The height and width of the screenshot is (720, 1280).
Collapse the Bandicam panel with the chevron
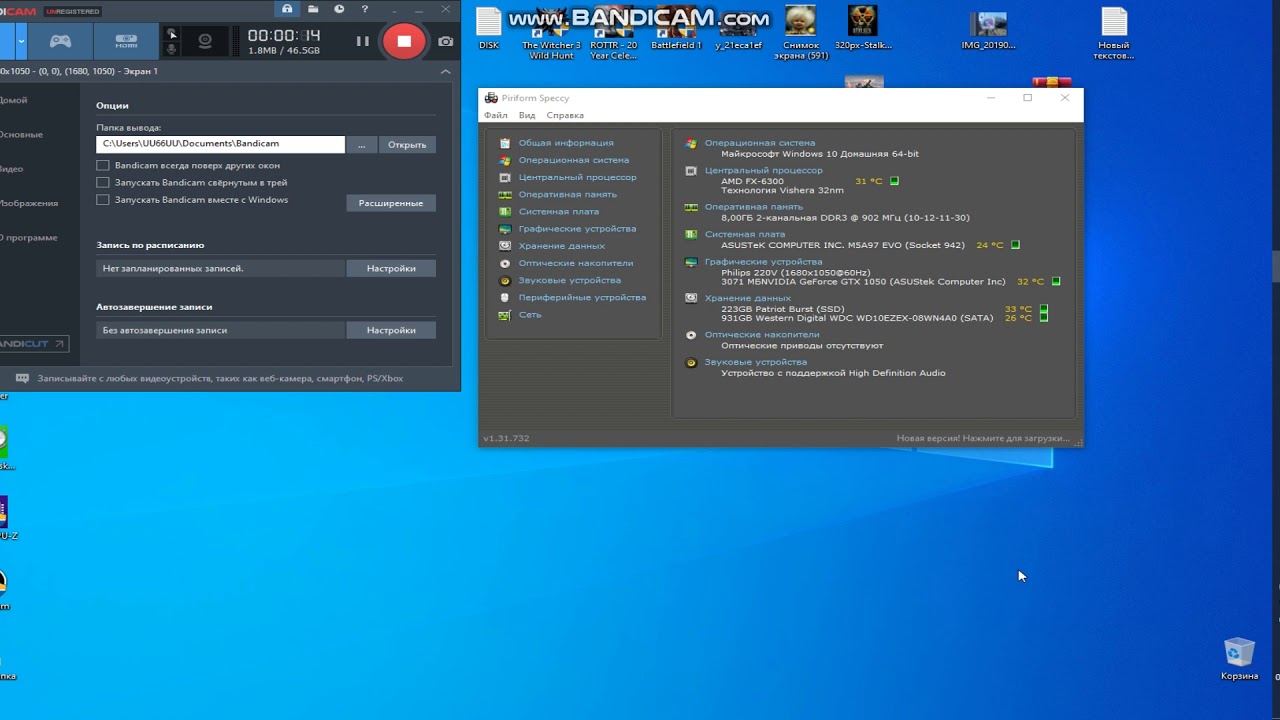click(445, 72)
